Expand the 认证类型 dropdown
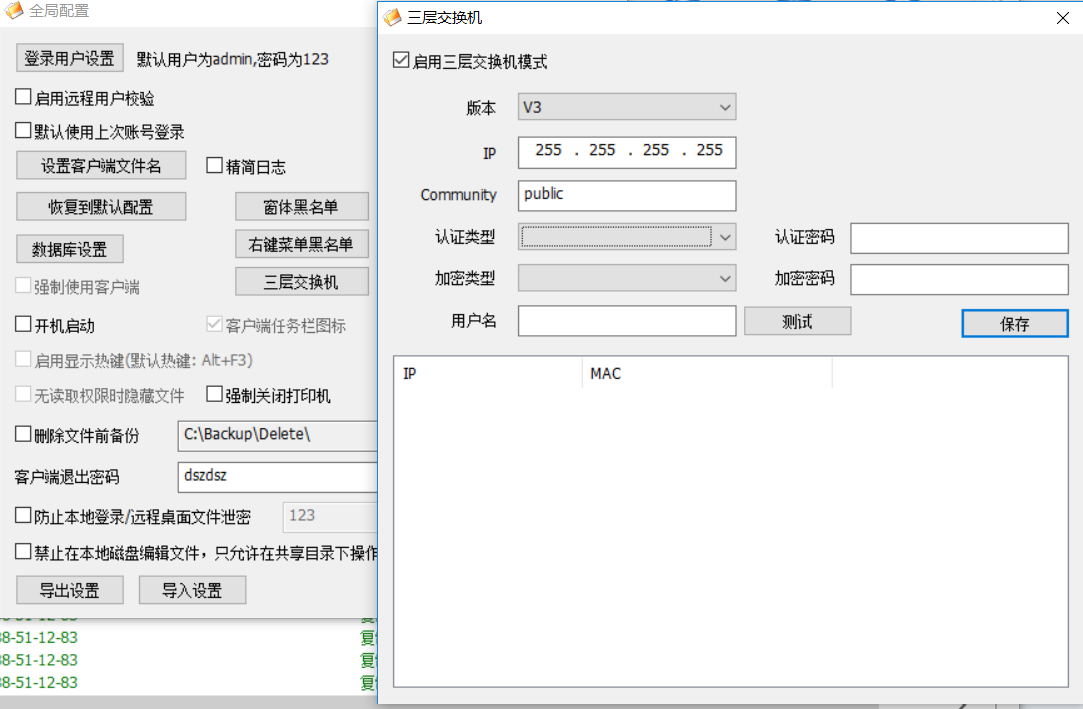This screenshot has height=709, width=1083. 627,237
